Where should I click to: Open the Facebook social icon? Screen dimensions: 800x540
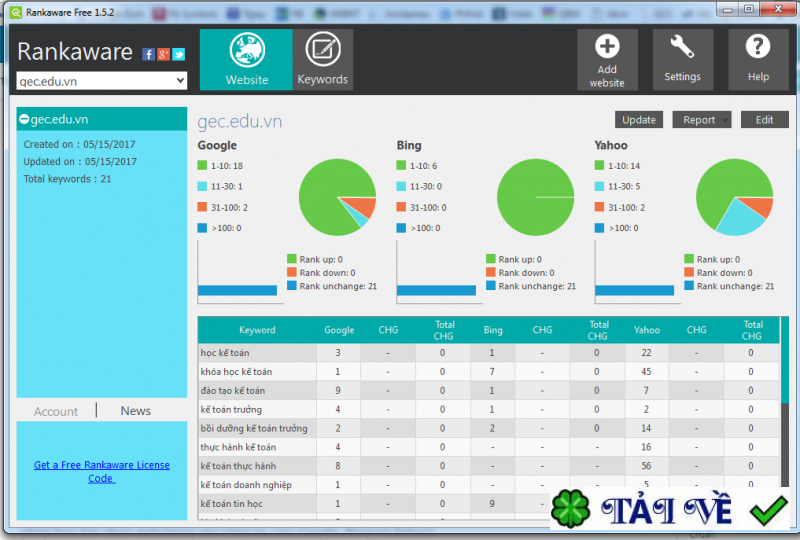coord(148,54)
